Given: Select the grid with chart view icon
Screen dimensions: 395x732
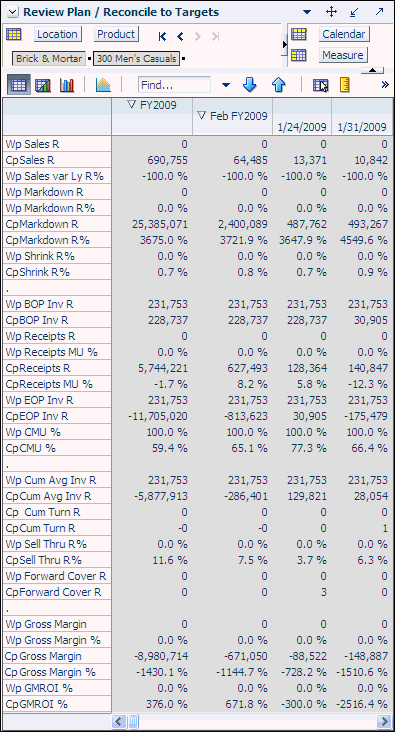Looking at the screenshot, I should [x=43, y=85].
